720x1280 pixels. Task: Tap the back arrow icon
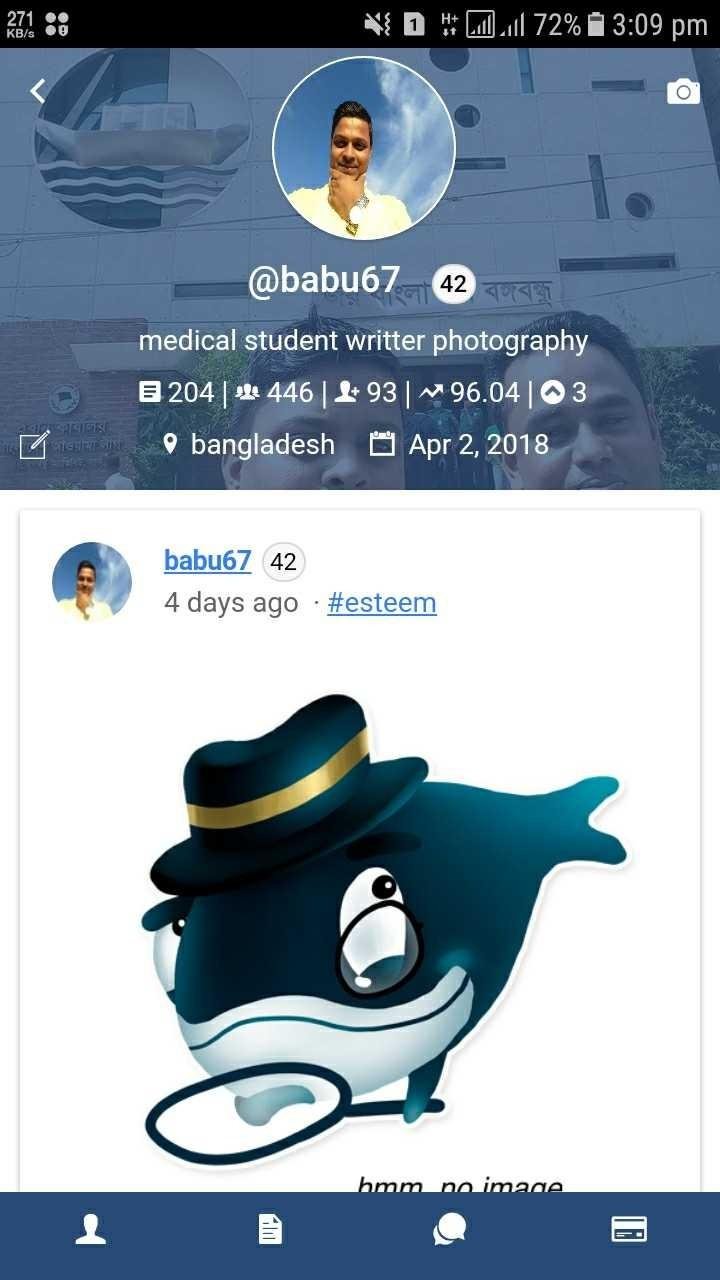tap(38, 91)
